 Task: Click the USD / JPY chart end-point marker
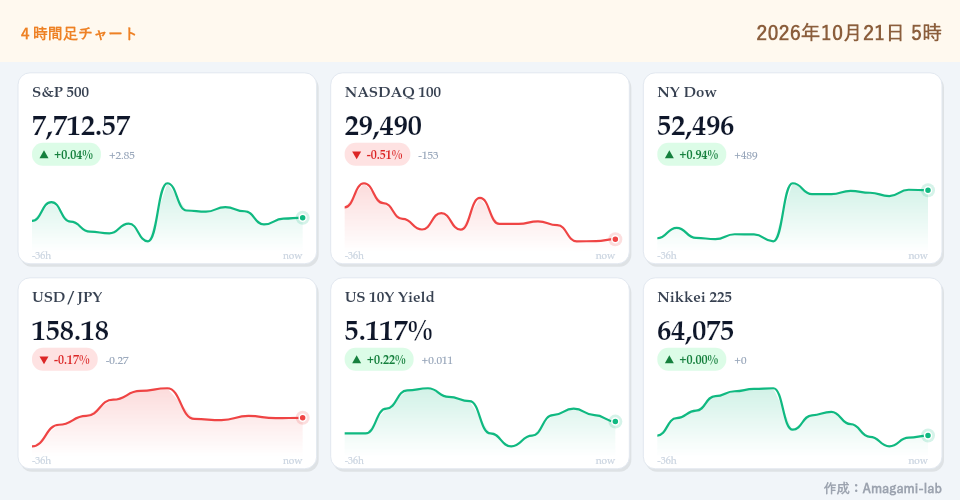pos(302,418)
